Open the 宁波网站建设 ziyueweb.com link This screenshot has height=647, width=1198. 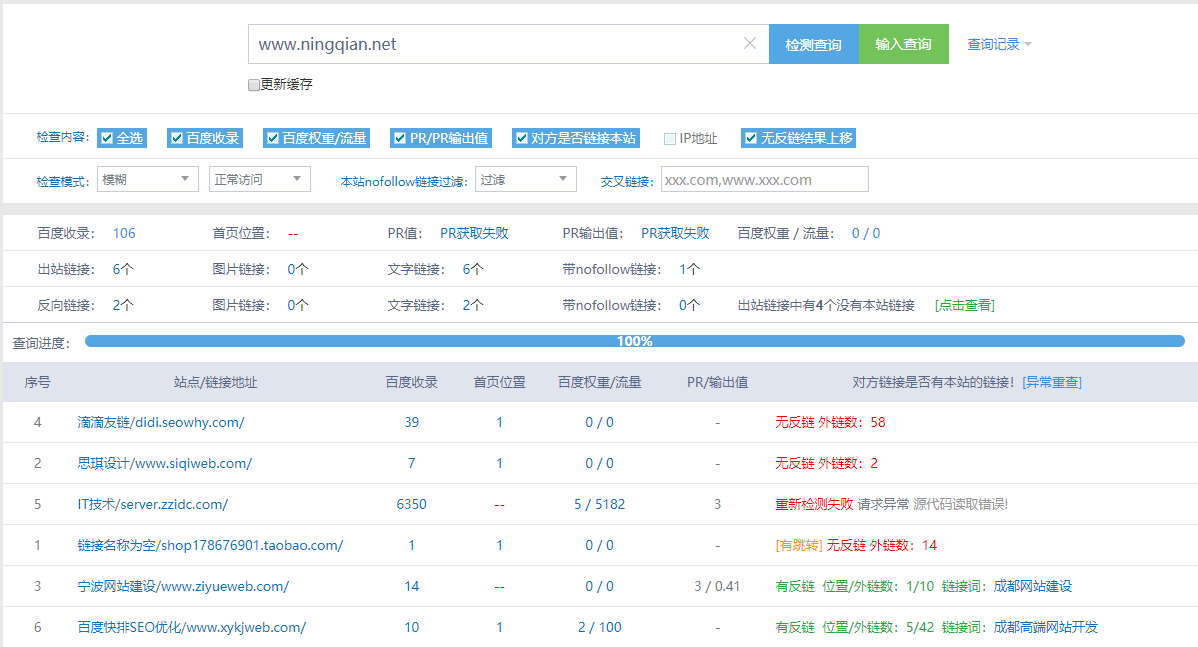coord(183,586)
